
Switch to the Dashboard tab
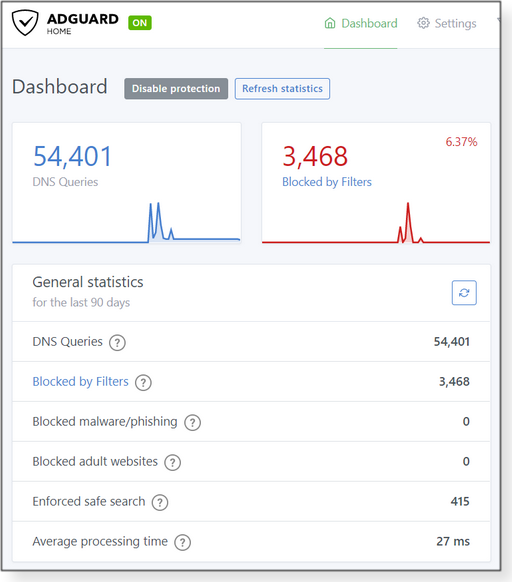point(361,23)
